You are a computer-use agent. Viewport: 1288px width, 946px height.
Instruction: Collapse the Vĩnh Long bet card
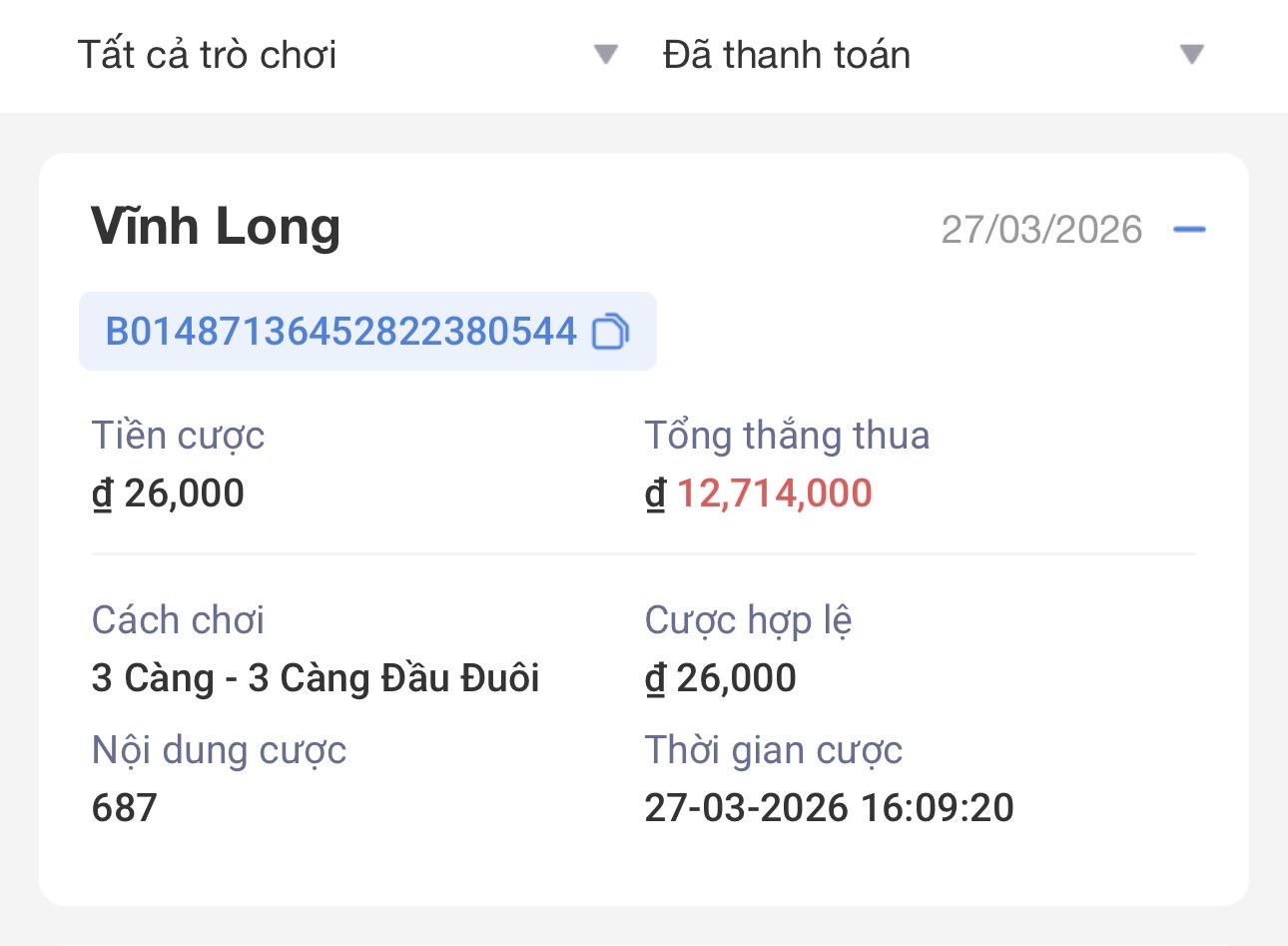pyautogui.click(x=1189, y=230)
